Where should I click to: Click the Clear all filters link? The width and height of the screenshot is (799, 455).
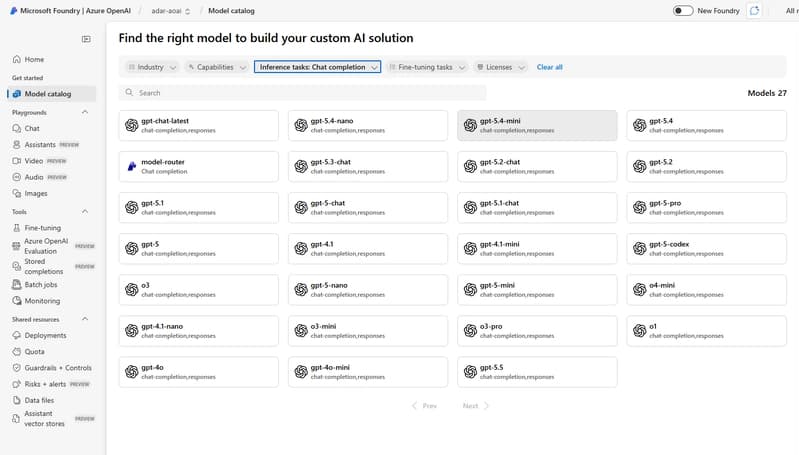point(549,67)
